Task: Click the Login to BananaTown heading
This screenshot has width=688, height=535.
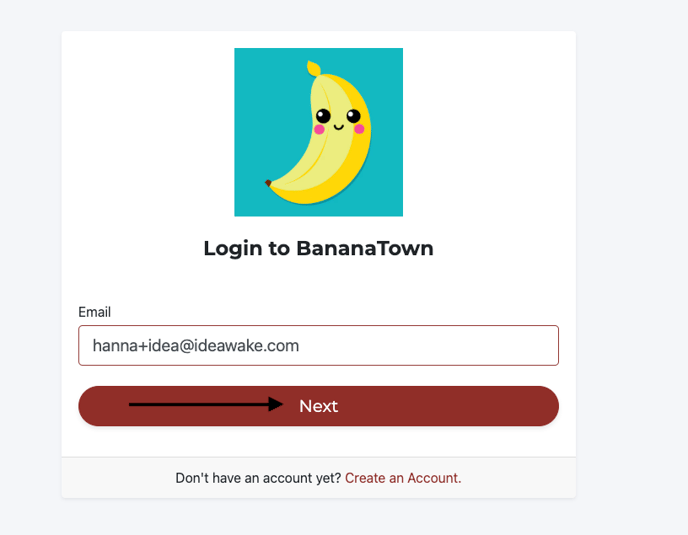Action: 319,248
